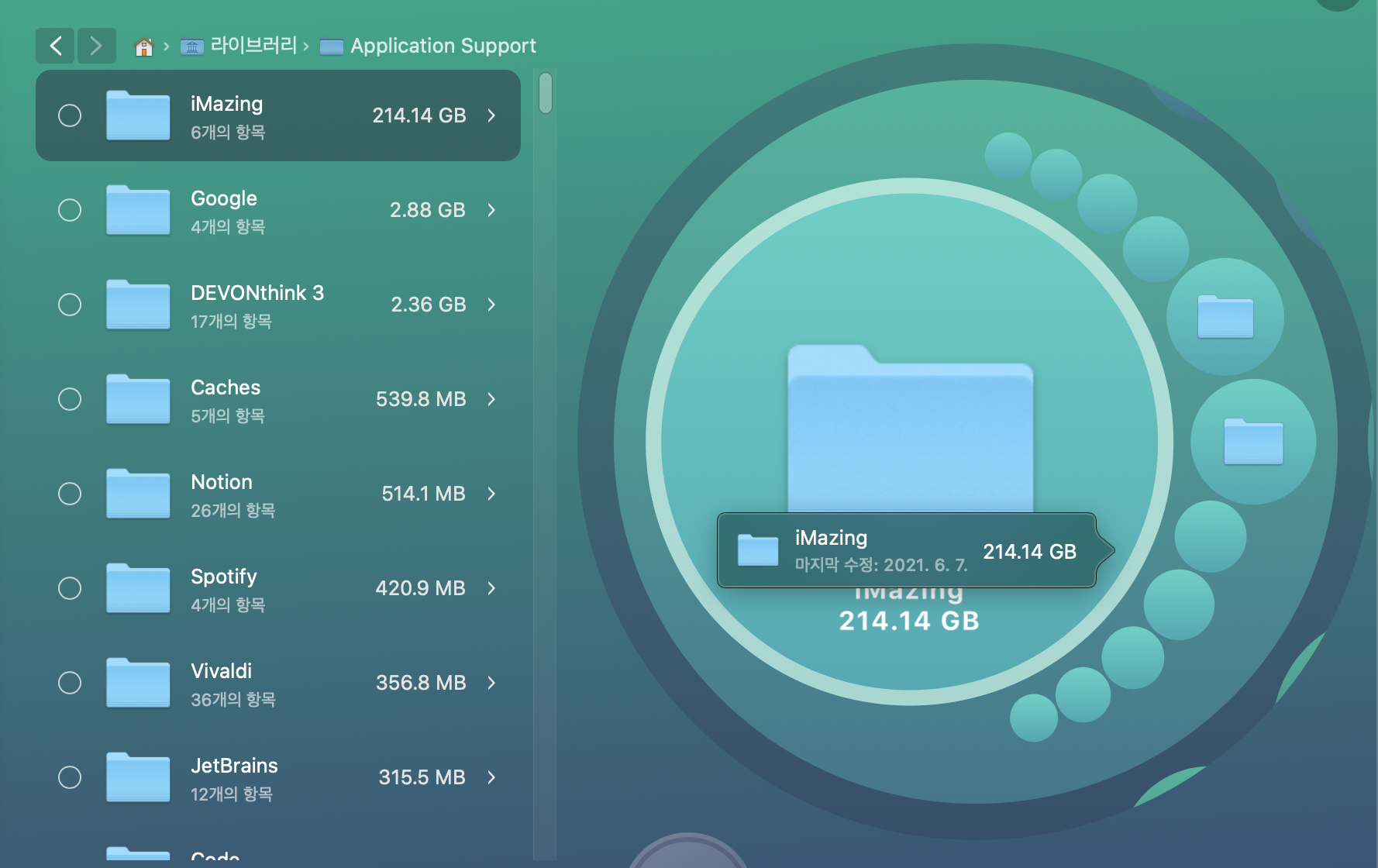Click the Notion folder icon
The width and height of the screenshot is (1378, 868).
pyautogui.click(x=138, y=494)
